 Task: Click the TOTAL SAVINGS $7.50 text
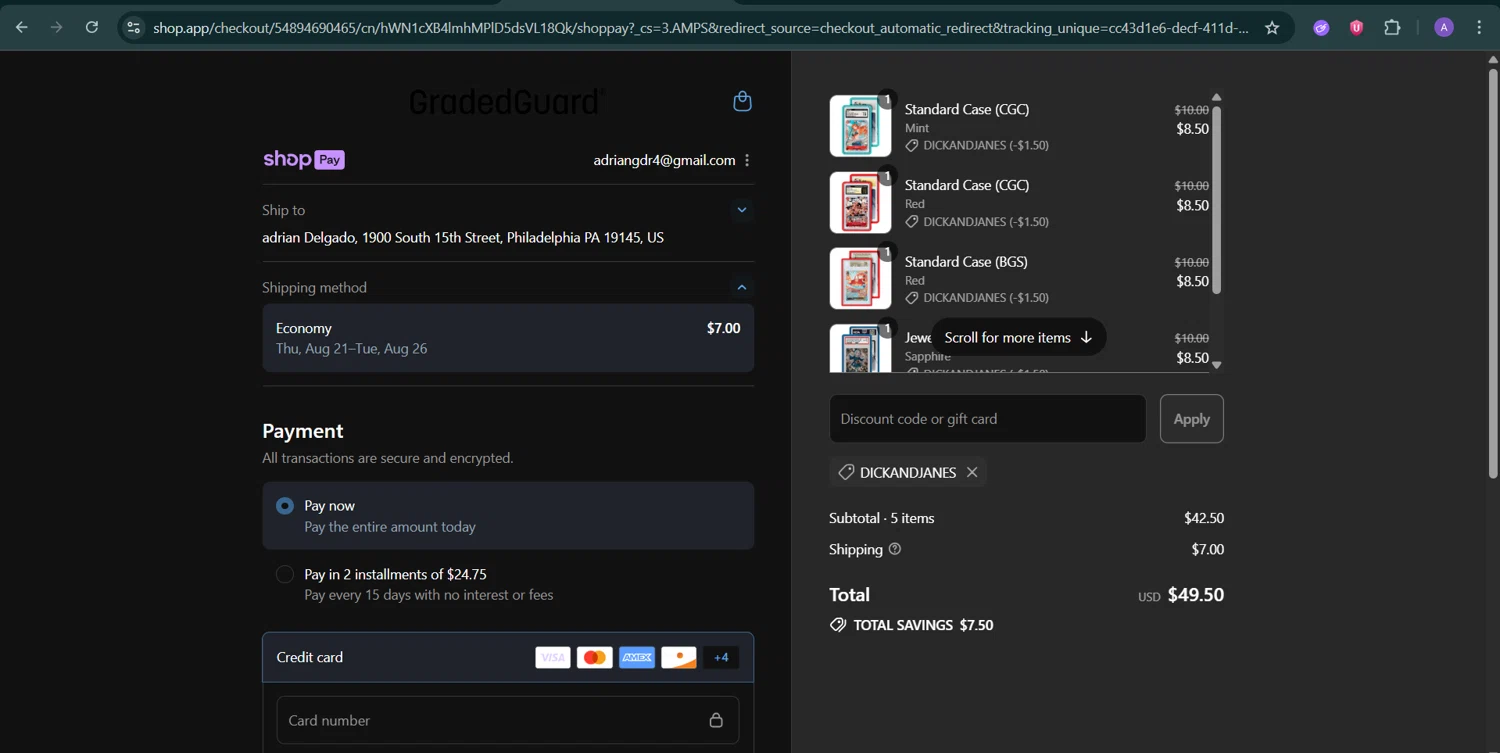(923, 625)
